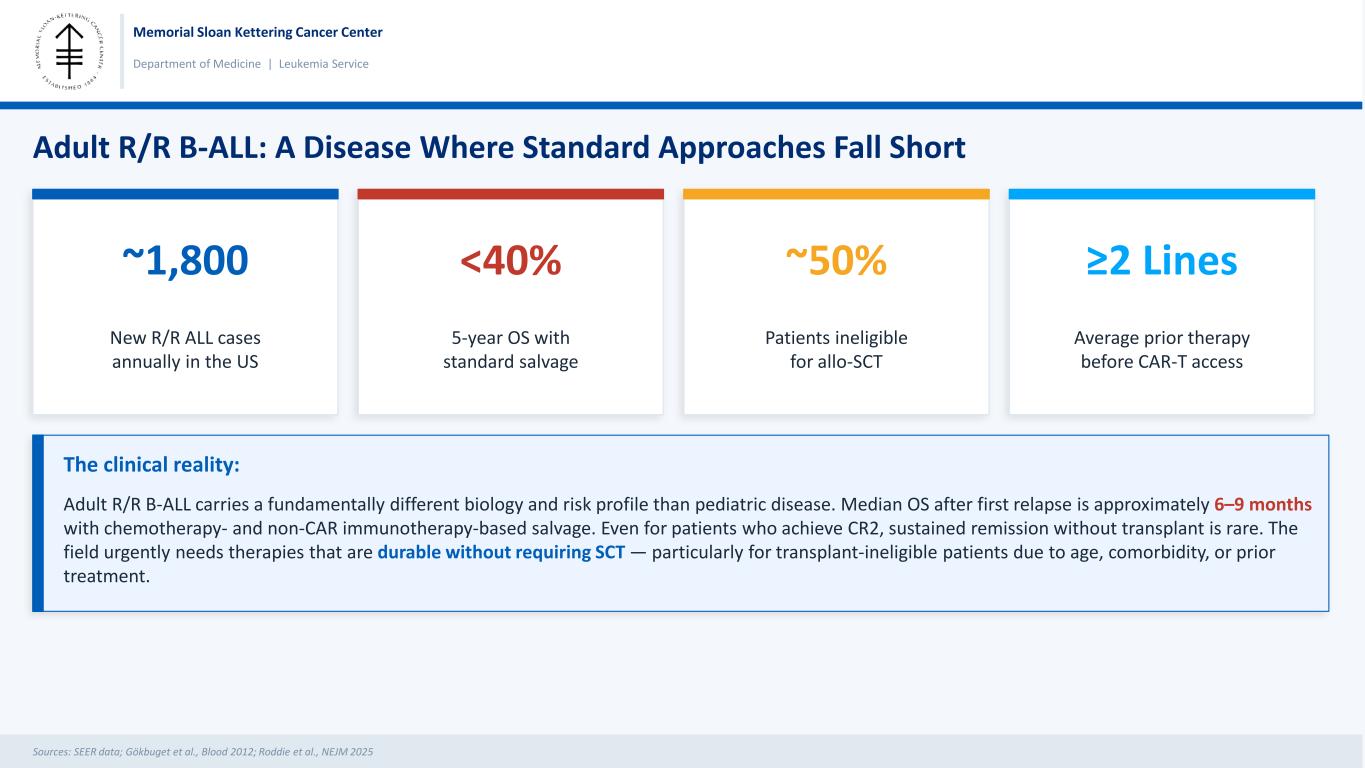Click the red highlighted "6–9 months" text
This screenshot has height=768, width=1365.
[1262, 504]
